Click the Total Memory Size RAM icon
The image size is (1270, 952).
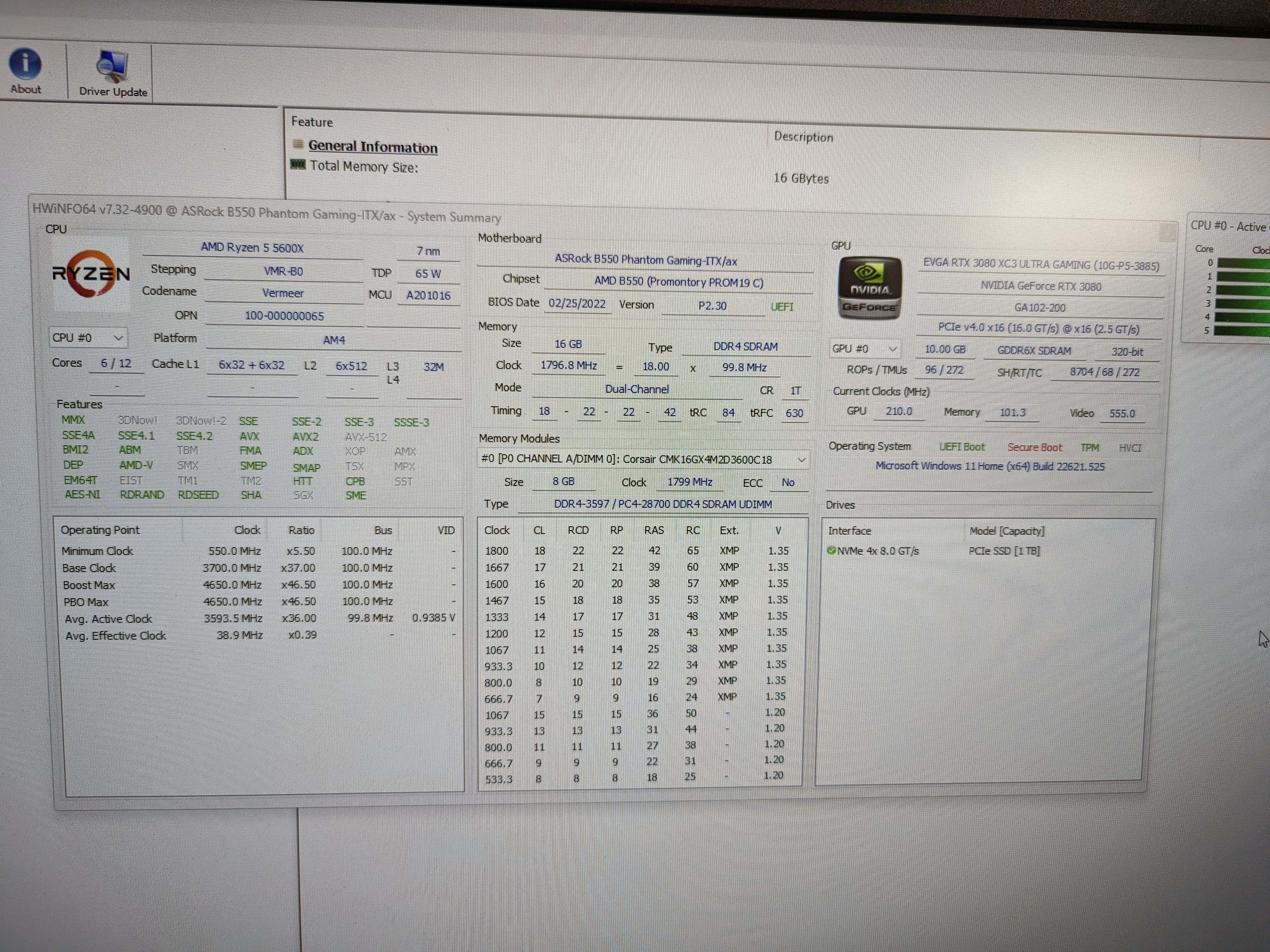[x=298, y=165]
